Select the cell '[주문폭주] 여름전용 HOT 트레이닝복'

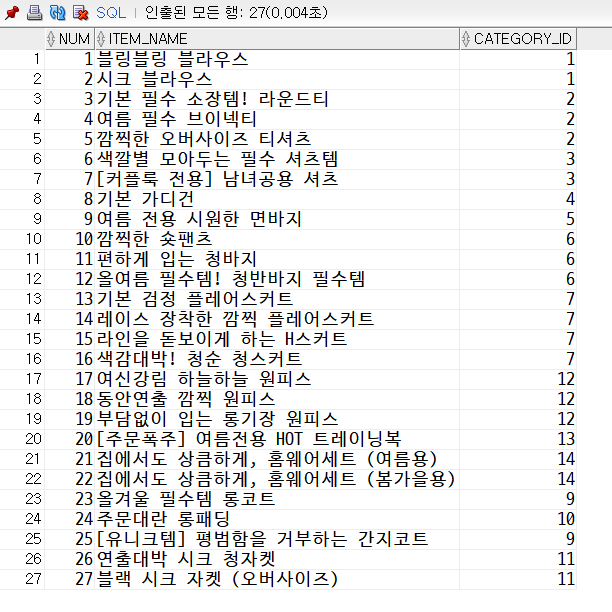click(x=277, y=439)
